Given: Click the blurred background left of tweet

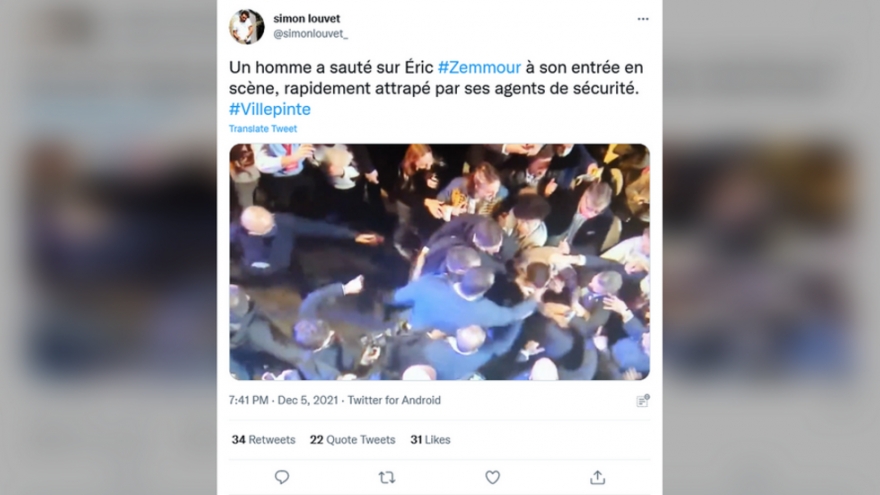Looking at the screenshot, I should click(x=108, y=248).
